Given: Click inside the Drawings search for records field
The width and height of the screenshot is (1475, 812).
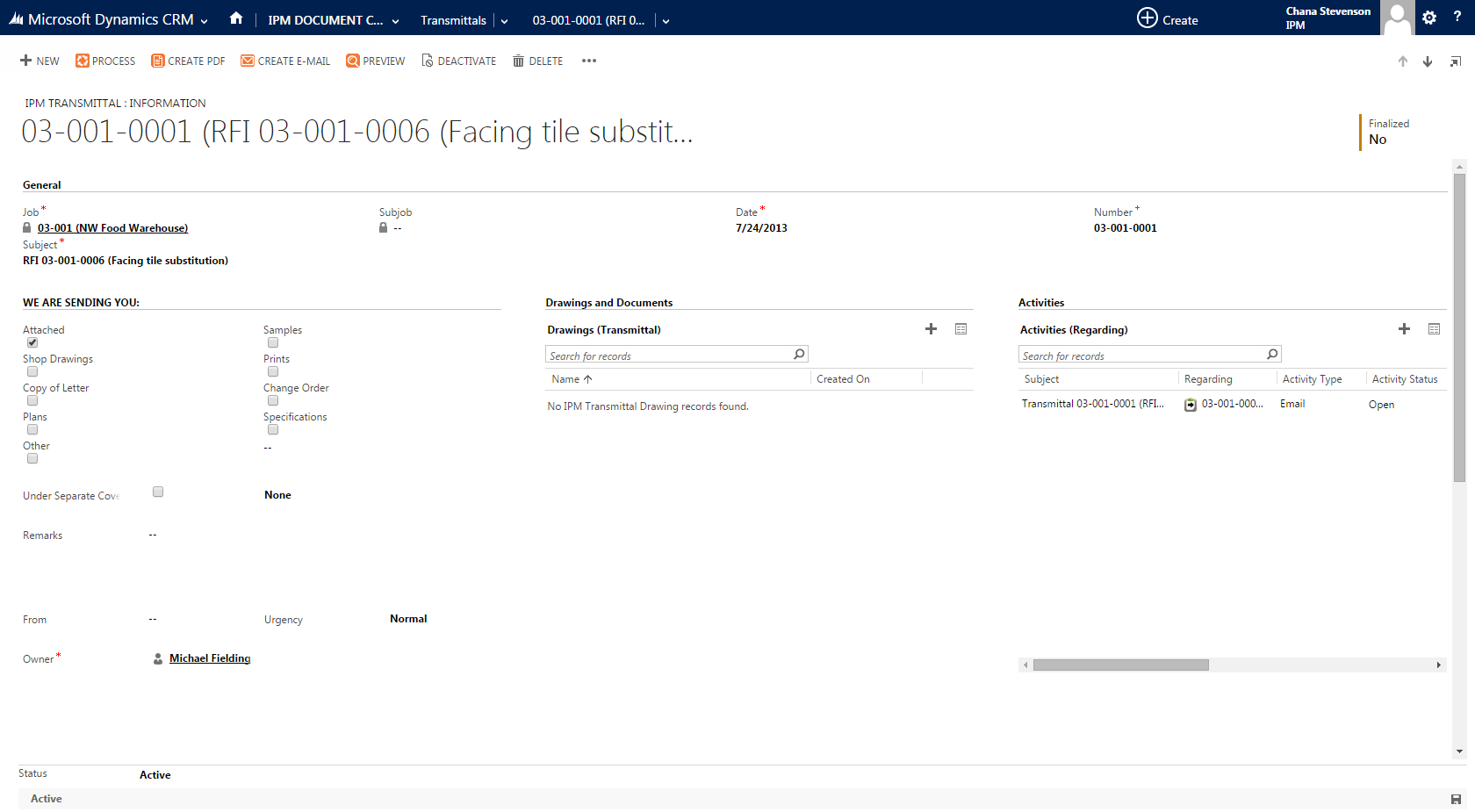Looking at the screenshot, I should [667, 355].
